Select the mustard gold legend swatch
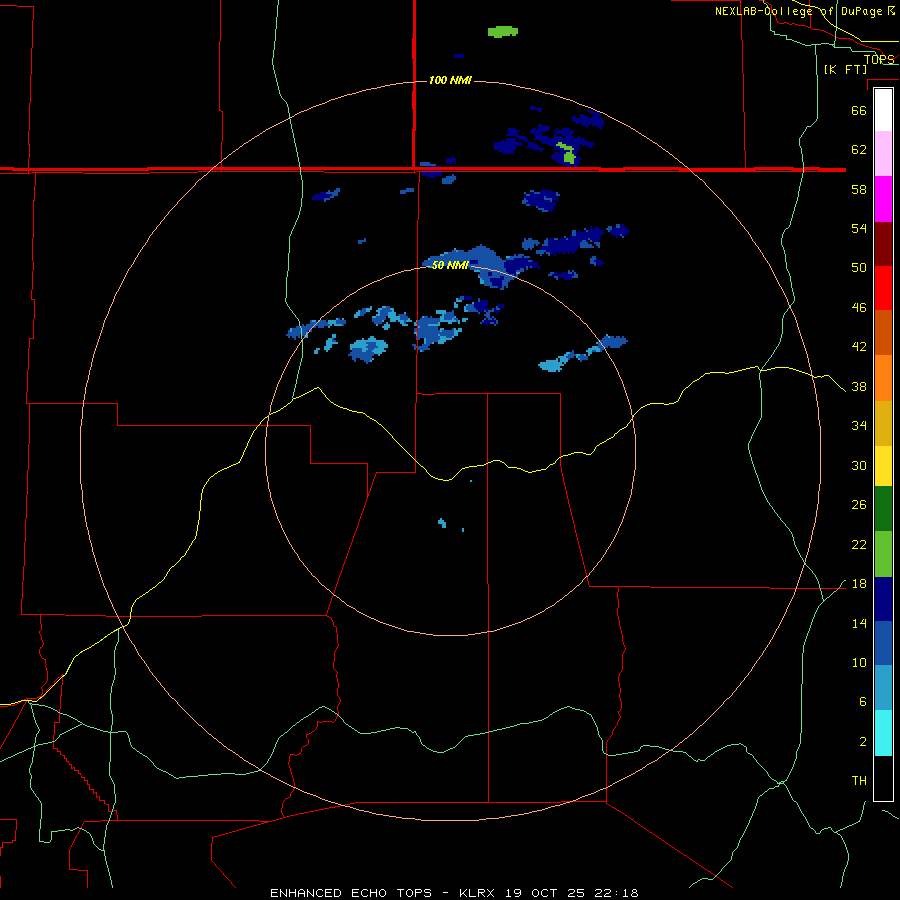 [883, 423]
